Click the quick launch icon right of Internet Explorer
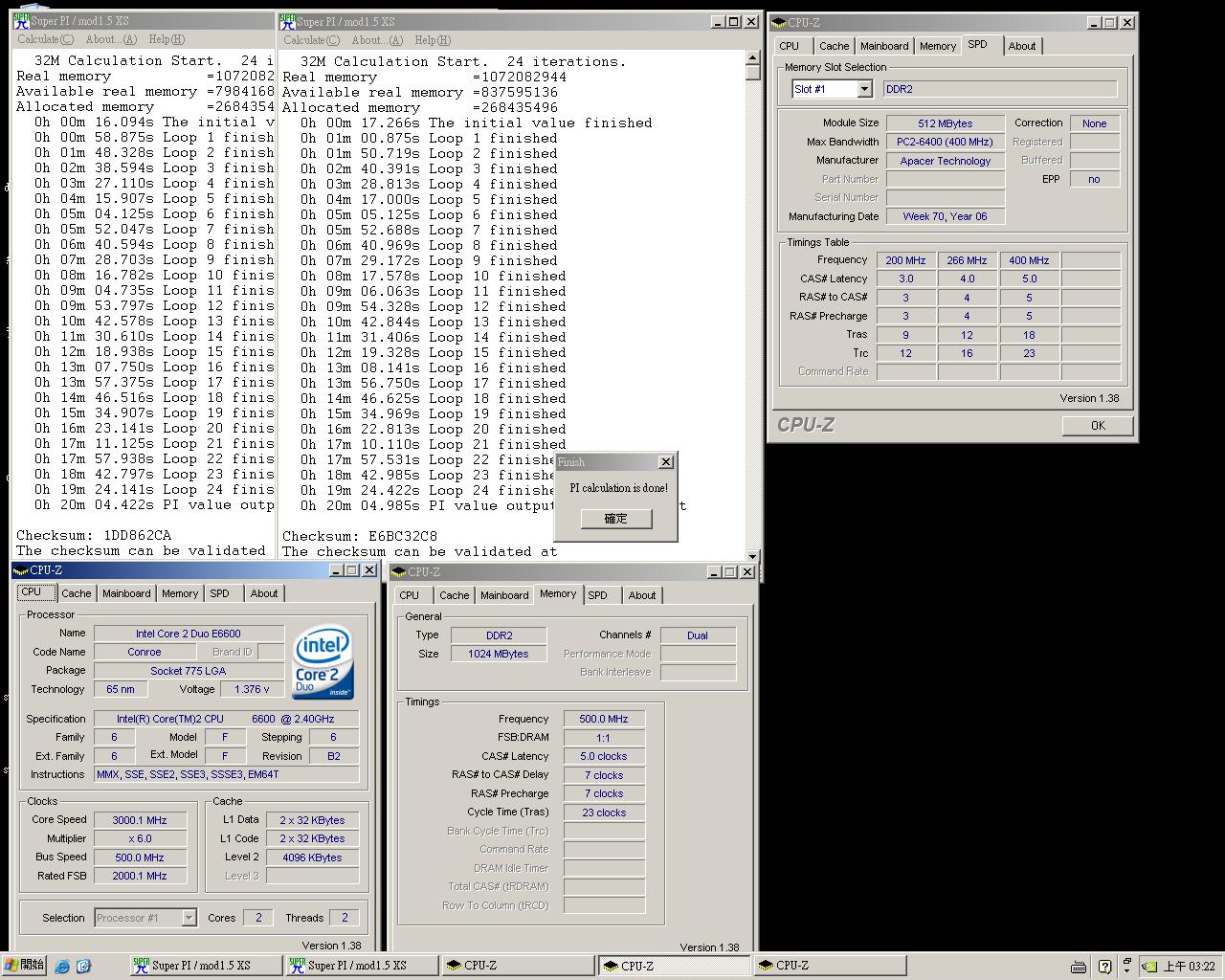 click(x=83, y=966)
